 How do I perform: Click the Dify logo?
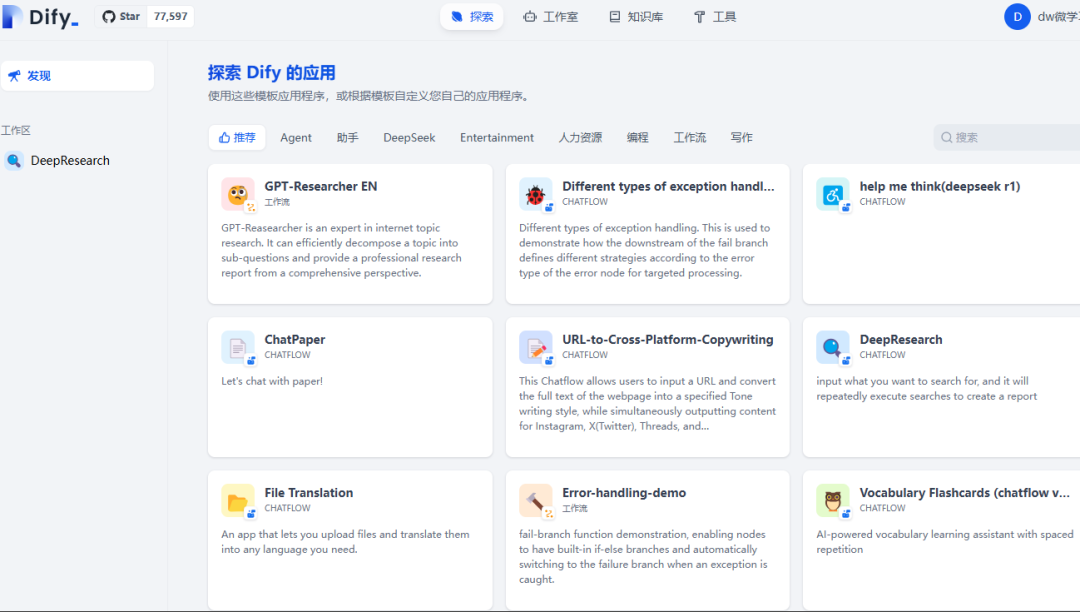point(41,17)
